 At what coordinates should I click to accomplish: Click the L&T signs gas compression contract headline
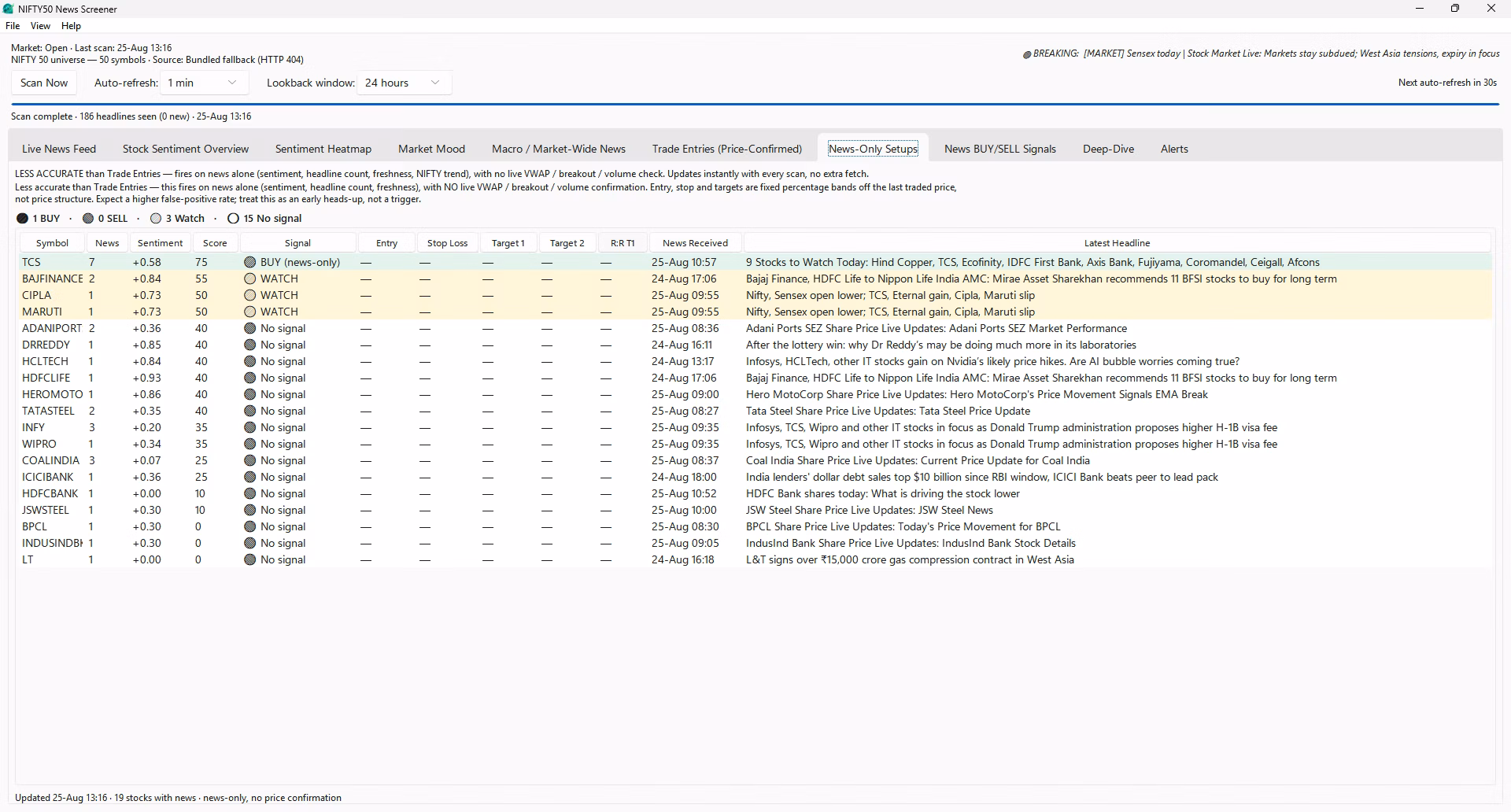[x=910, y=559]
